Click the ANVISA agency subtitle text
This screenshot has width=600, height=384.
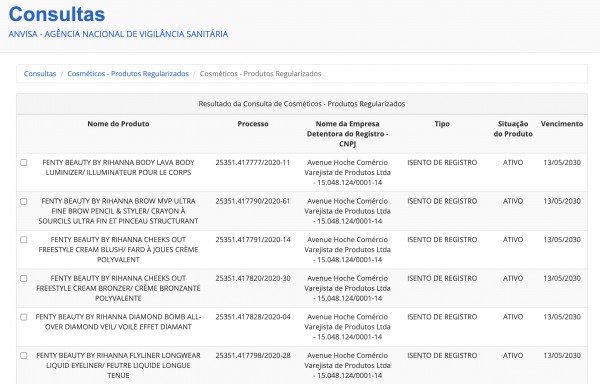click(x=118, y=34)
